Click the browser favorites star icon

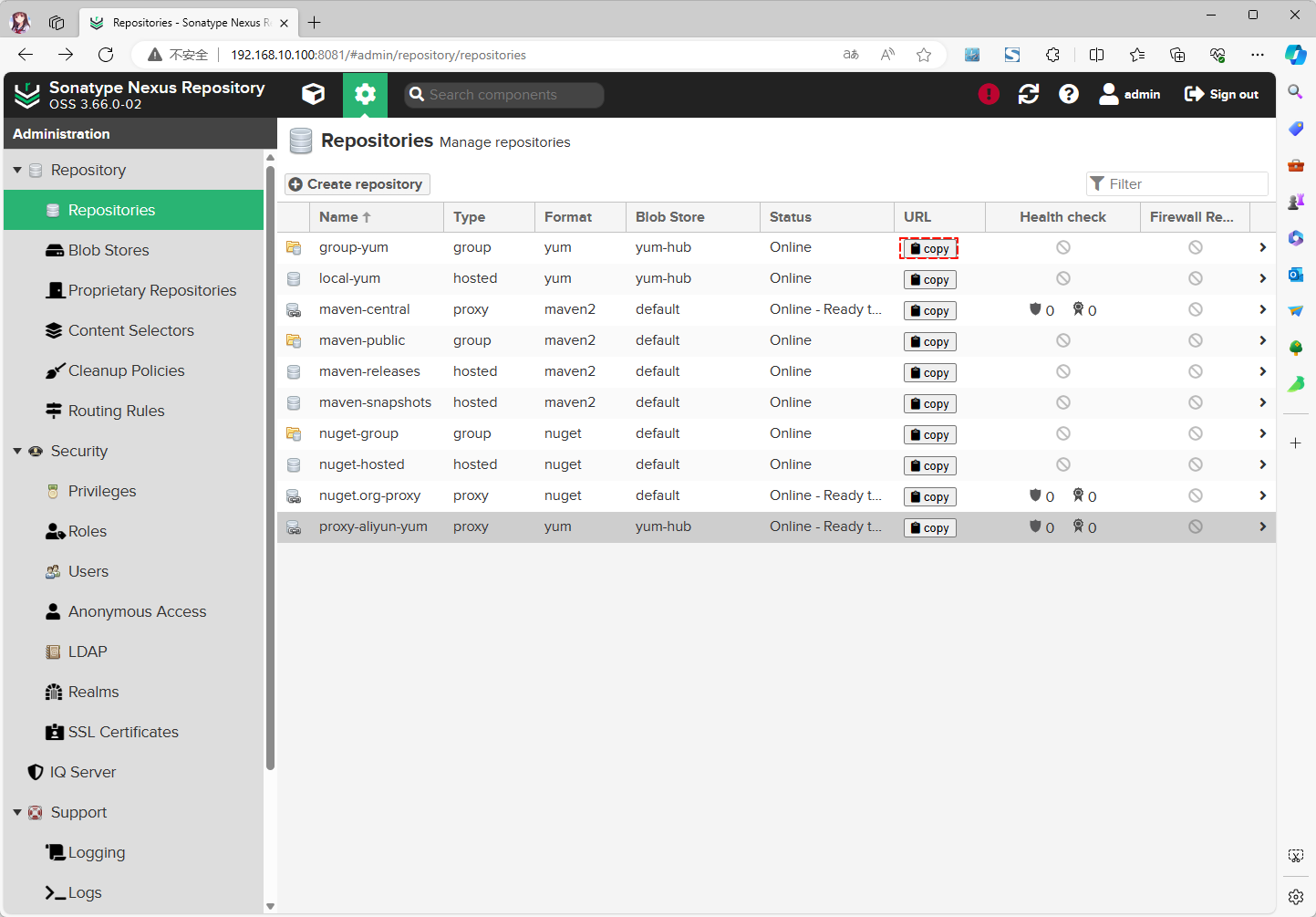[924, 55]
